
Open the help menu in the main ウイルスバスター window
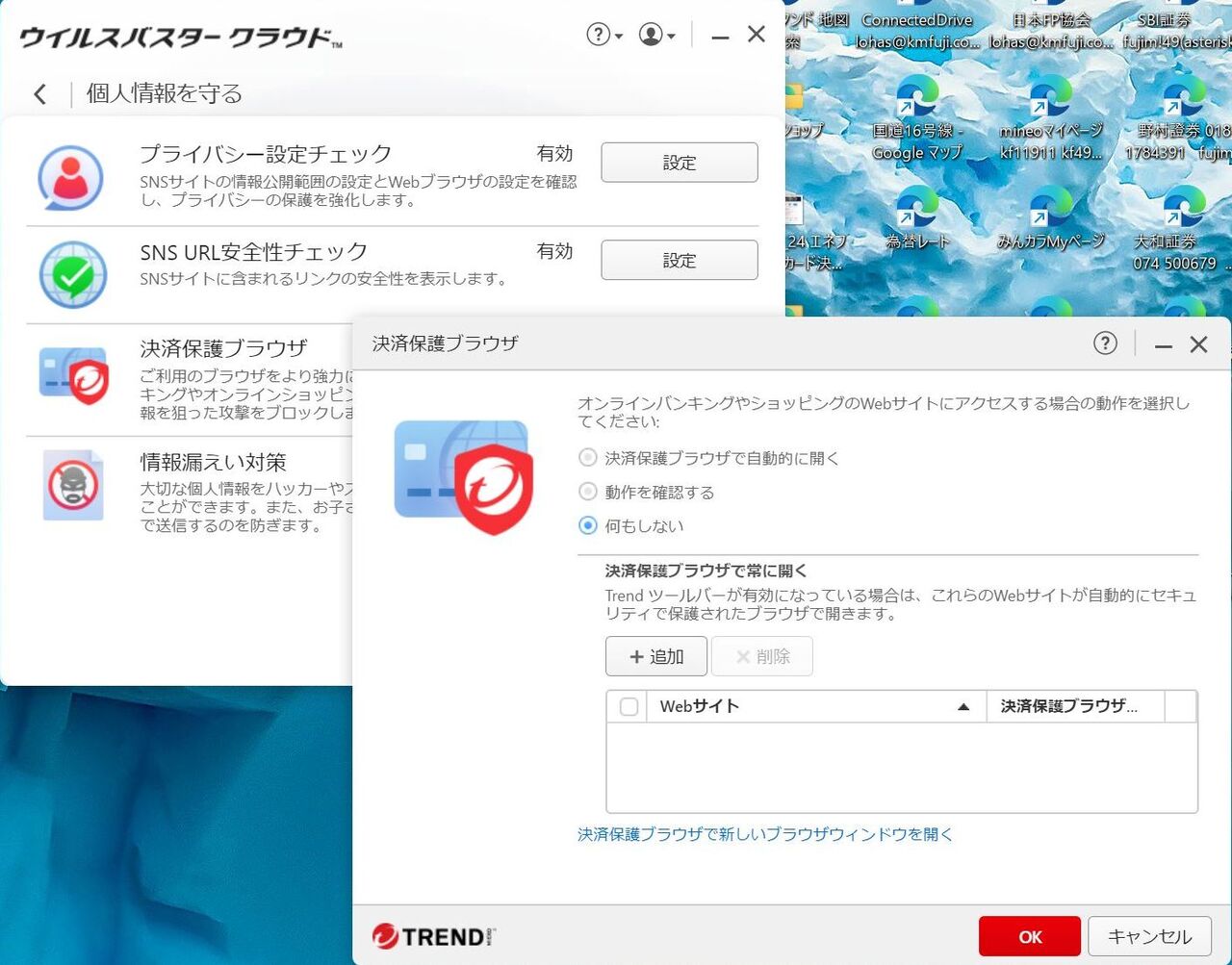click(x=604, y=36)
